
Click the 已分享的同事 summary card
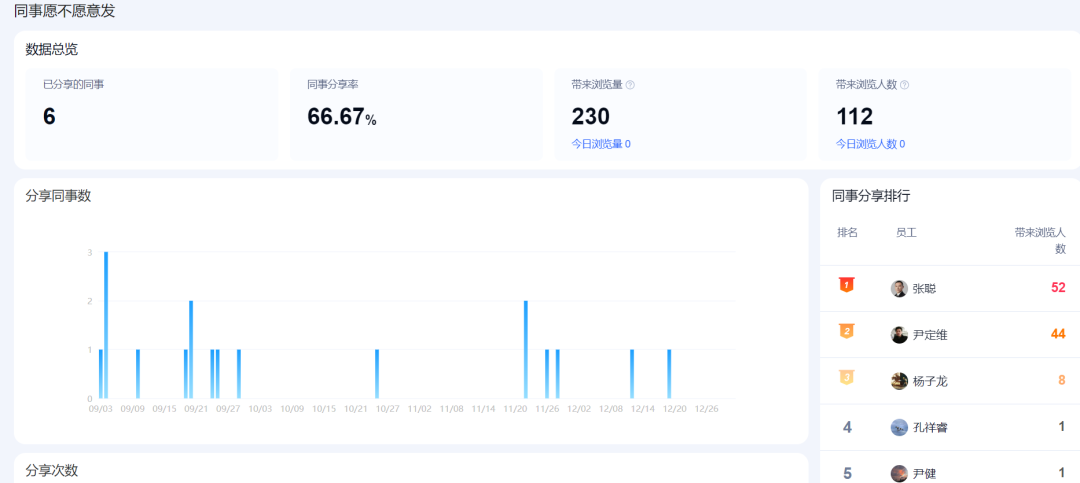(x=152, y=114)
